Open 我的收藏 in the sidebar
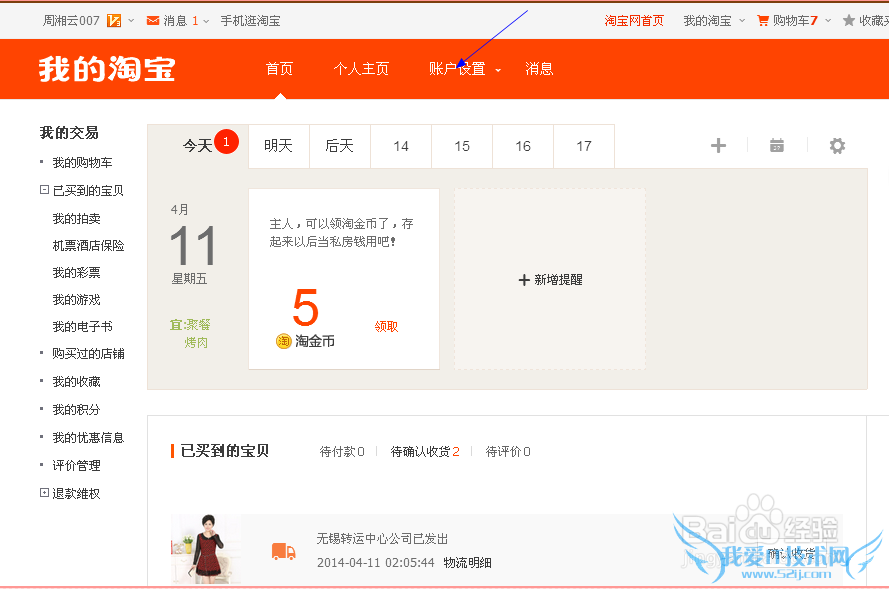This screenshot has height=589, width=889. pyautogui.click(x=77, y=382)
